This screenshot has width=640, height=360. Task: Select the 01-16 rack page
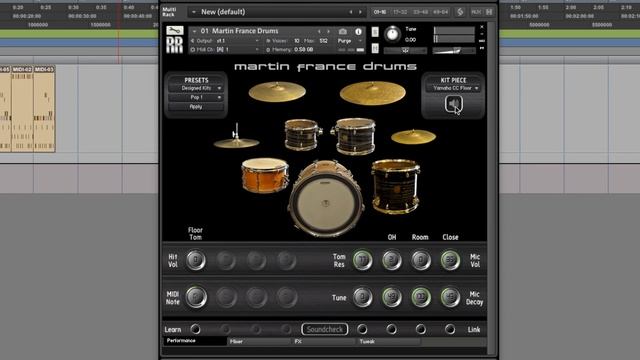pos(380,12)
